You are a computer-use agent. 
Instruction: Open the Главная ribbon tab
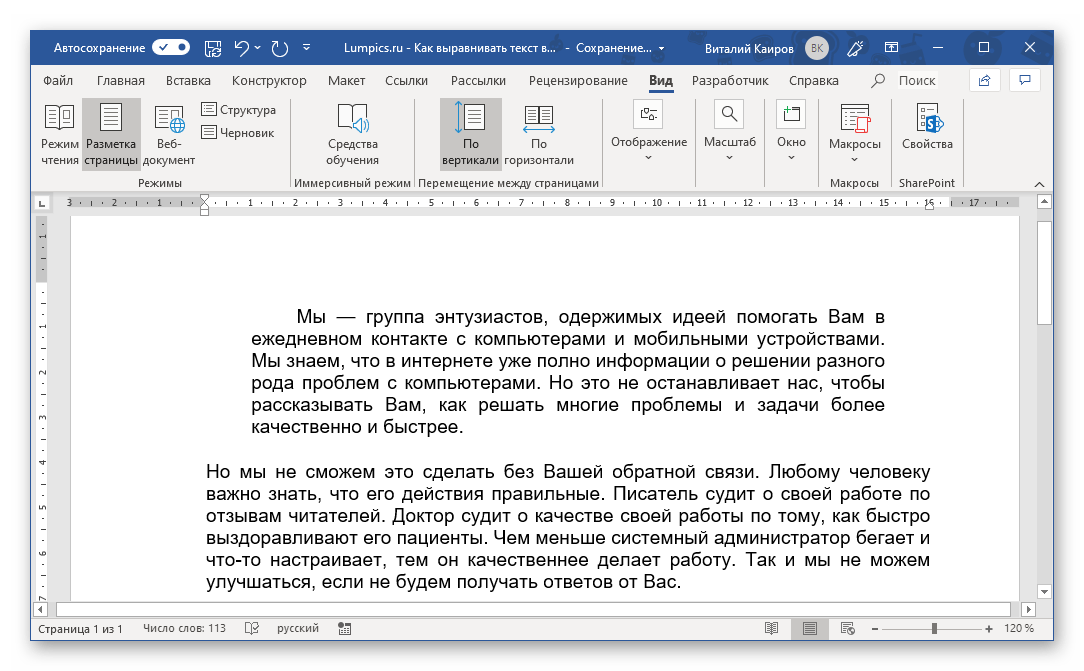120,81
